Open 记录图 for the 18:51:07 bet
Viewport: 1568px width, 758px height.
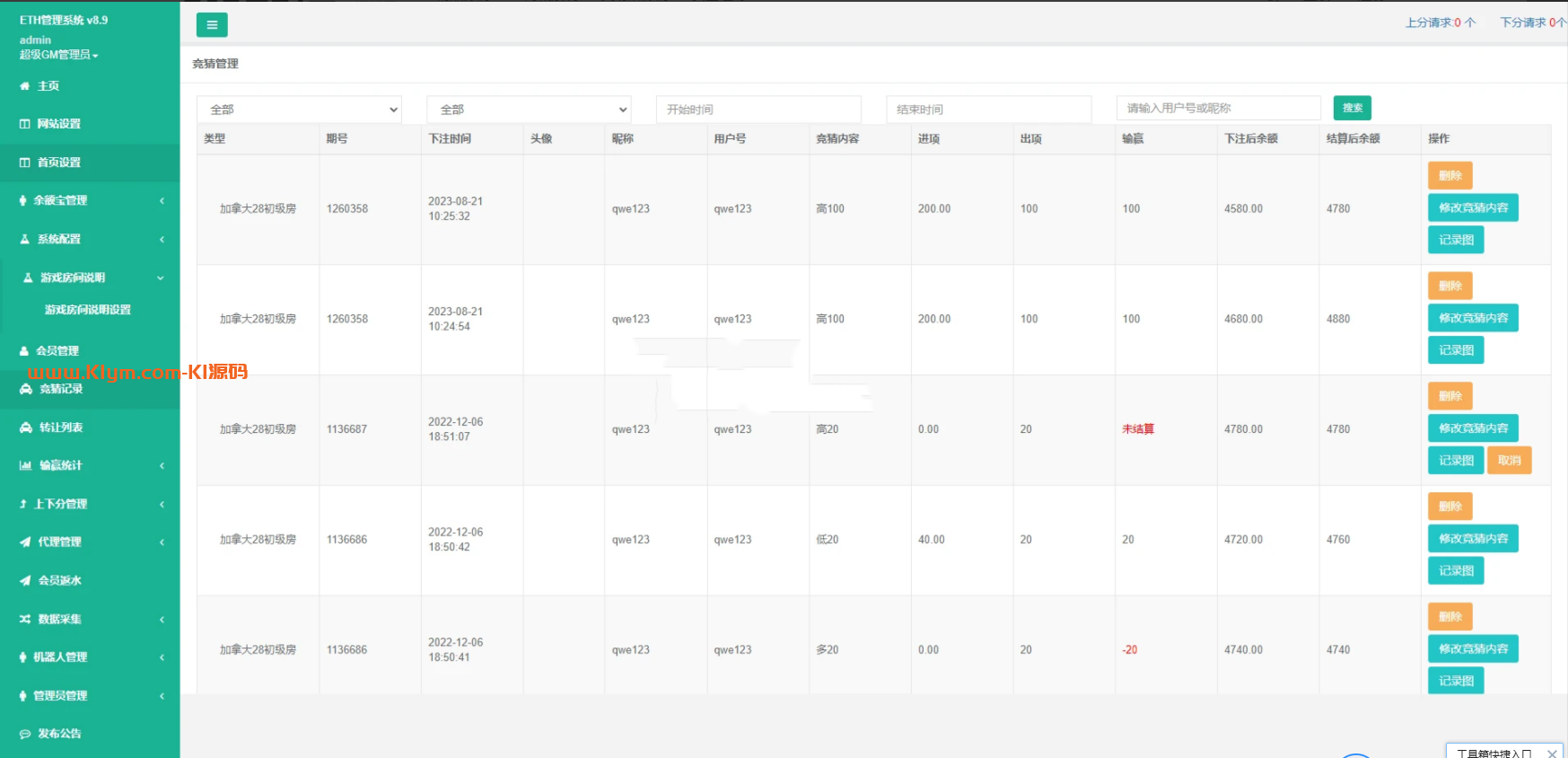point(1456,461)
